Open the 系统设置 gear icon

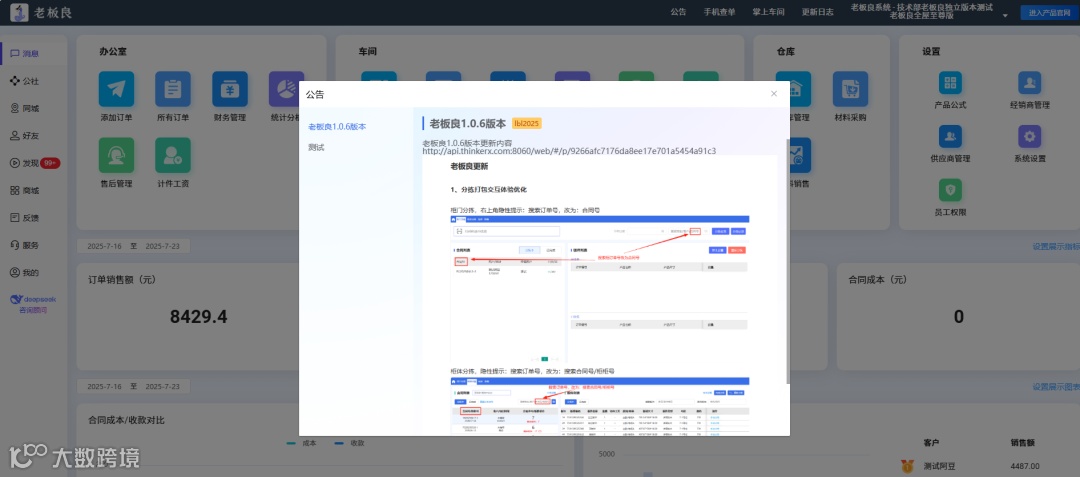coord(1030,136)
